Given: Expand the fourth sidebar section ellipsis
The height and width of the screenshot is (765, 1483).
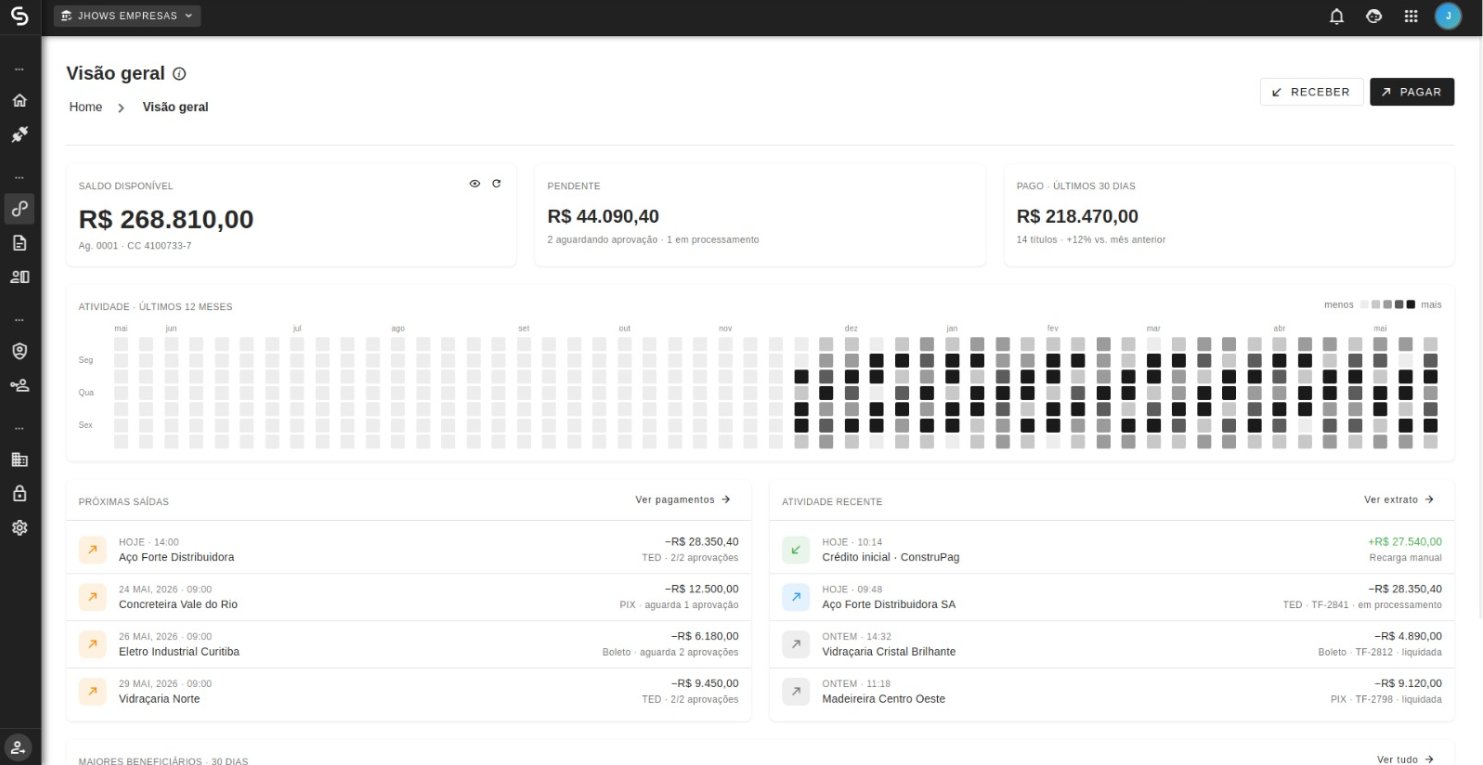Looking at the screenshot, I should [19, 428].
